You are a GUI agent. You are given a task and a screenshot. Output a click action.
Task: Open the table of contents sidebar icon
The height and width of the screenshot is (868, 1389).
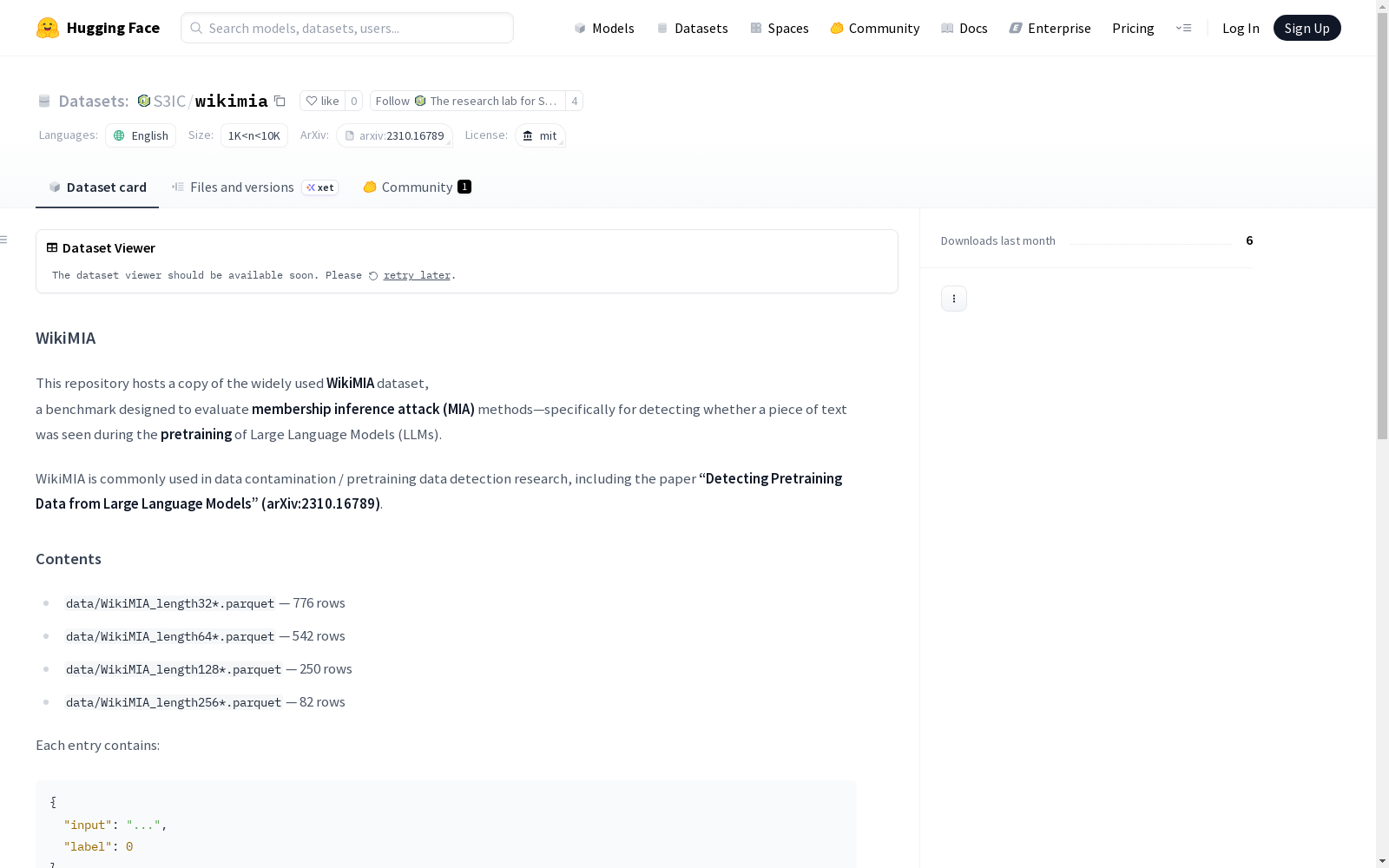[4, 240]
